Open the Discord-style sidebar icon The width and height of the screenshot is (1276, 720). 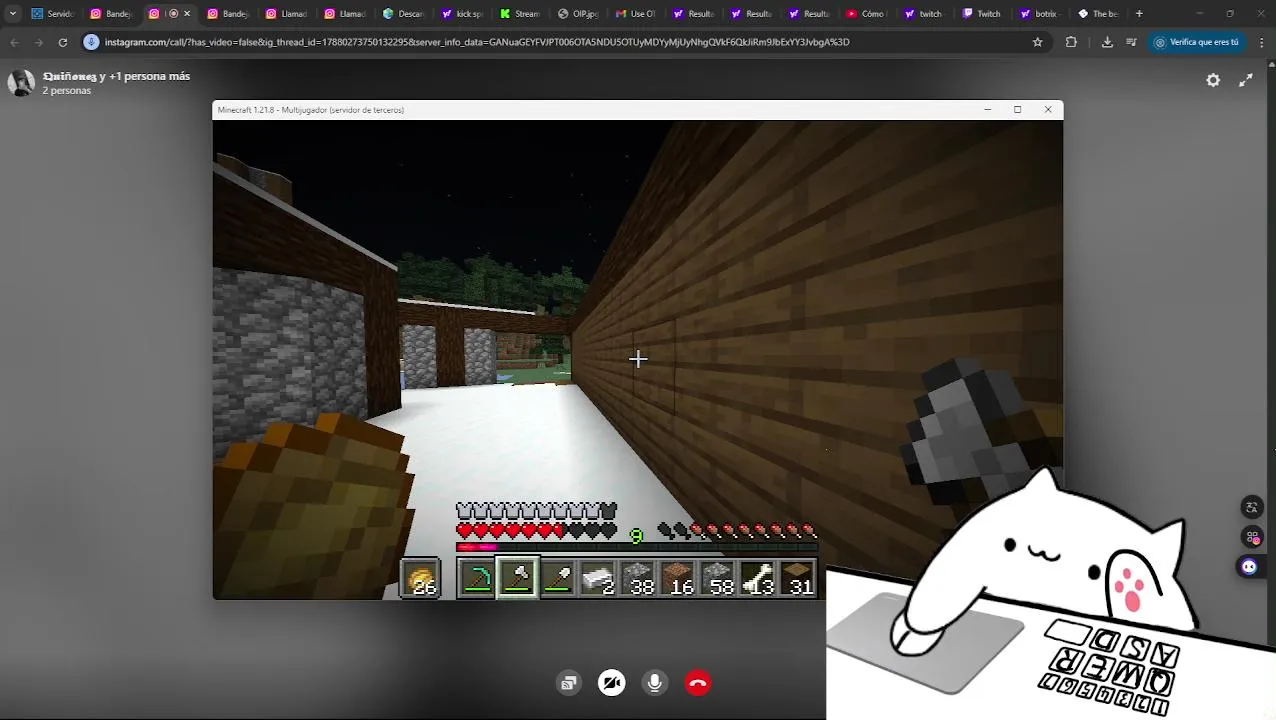pyautogui.click(x=1250, y=567)
